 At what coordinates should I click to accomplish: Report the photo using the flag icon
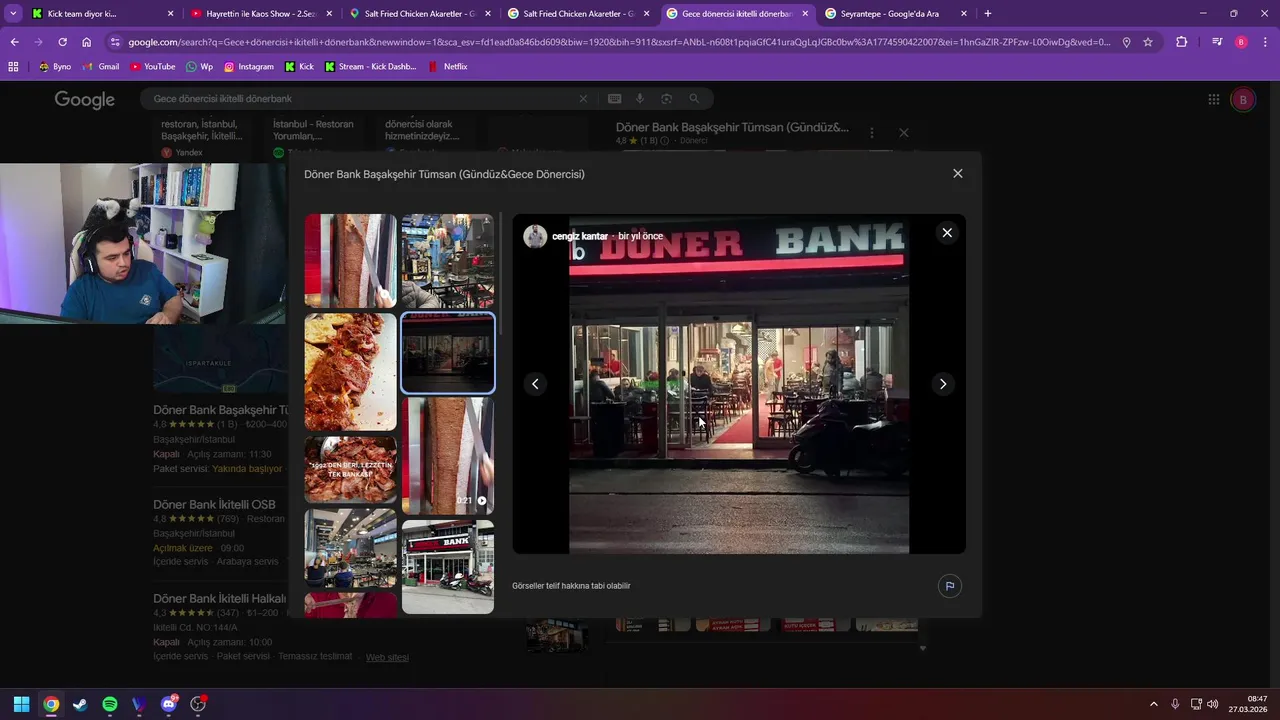[x=950, y=586]
